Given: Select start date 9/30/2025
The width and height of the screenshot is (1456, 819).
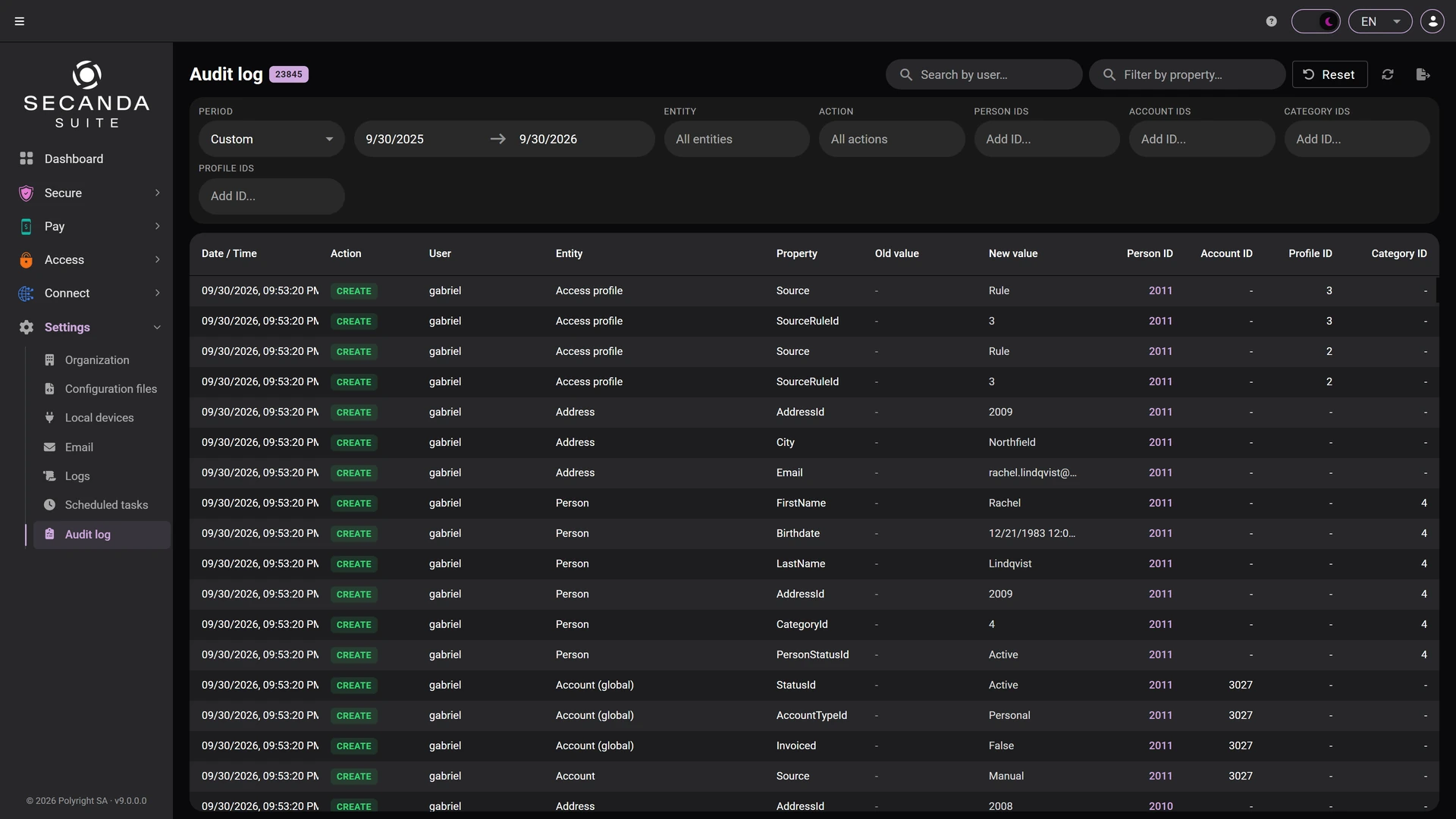Looking at the screenshot, I should [394, 139].
